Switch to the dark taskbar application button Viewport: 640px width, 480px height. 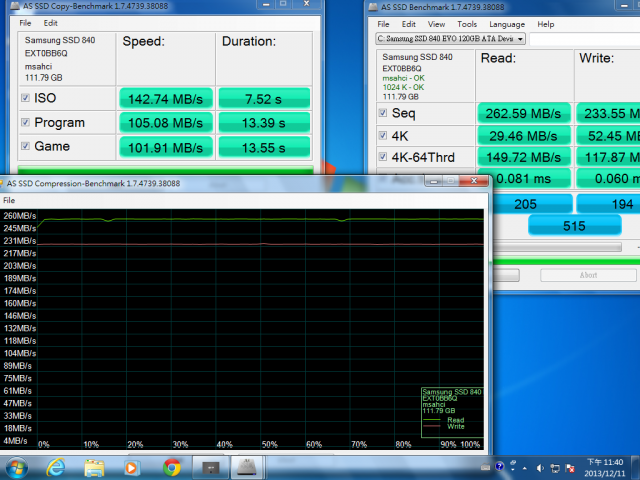(211, 468)
